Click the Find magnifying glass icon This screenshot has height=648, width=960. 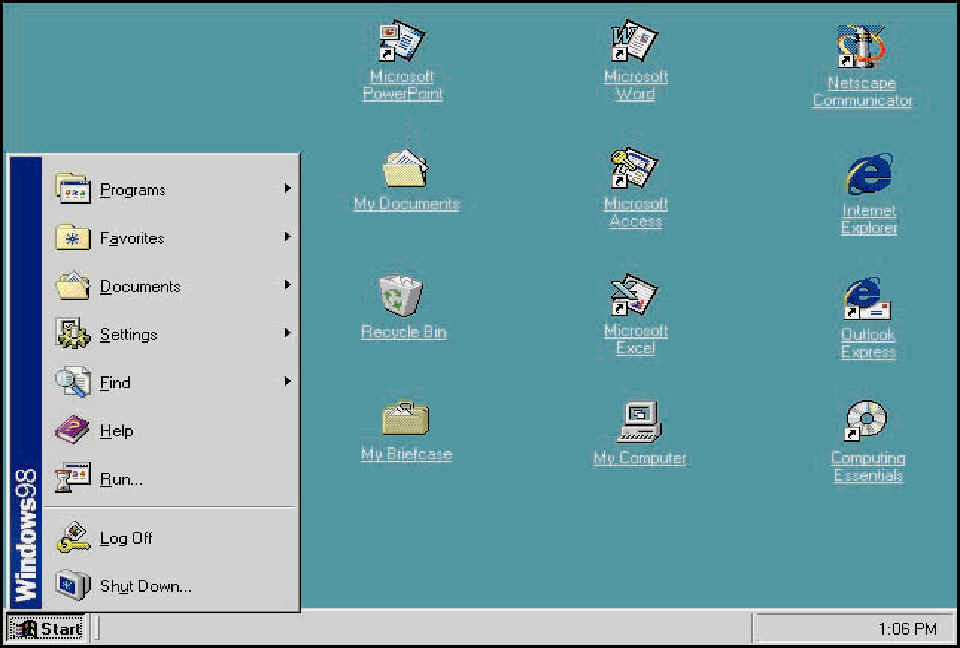[73, 382]
